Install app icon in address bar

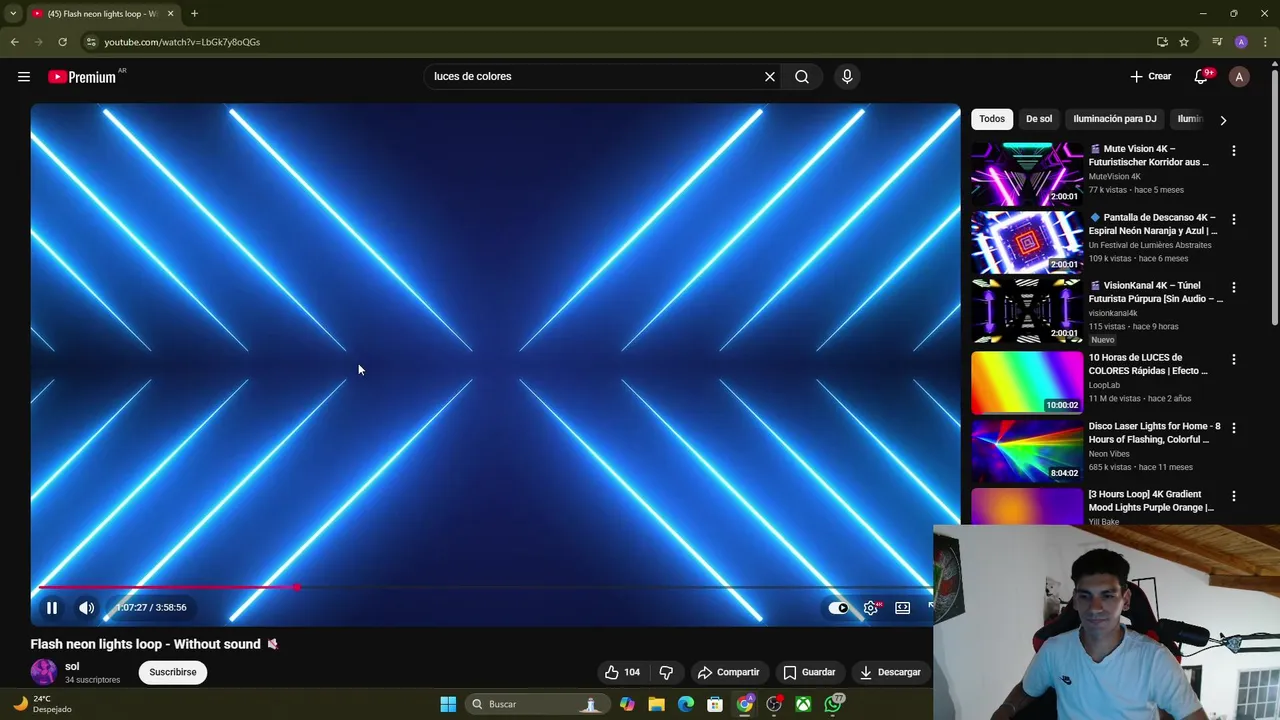pyautogui.click(x=1162, y=42)
